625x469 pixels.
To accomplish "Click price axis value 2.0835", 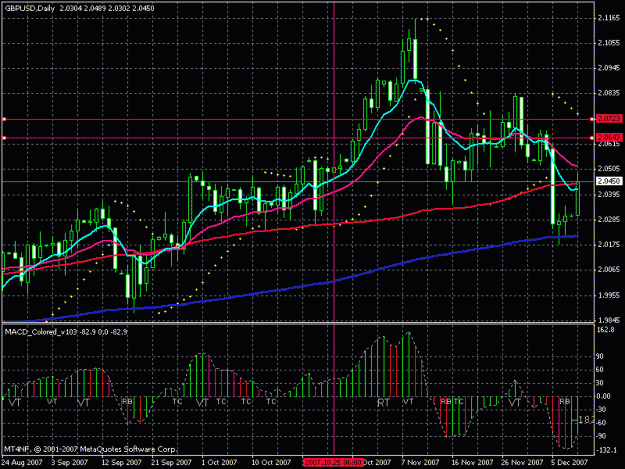I will tap(609, 93).
